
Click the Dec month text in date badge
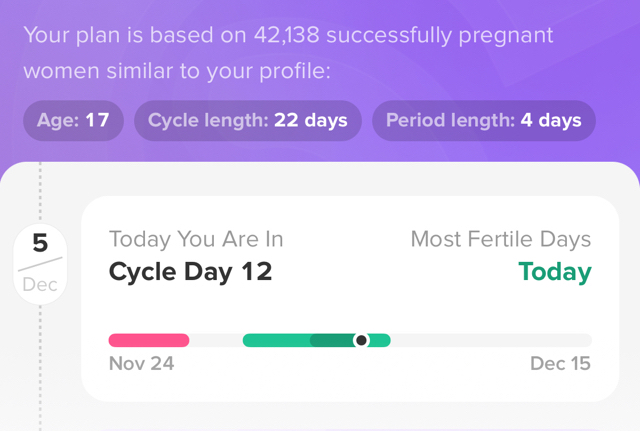[x=40, y=284]
